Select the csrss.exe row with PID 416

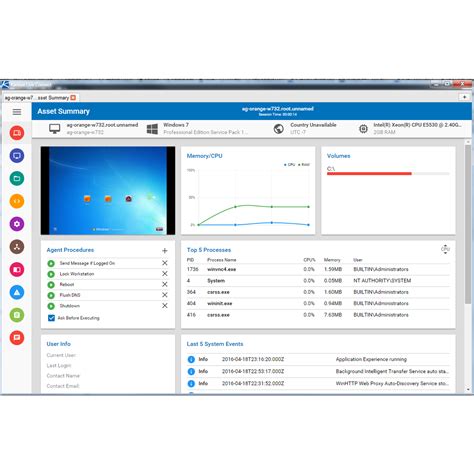click(x=318, y=315)
